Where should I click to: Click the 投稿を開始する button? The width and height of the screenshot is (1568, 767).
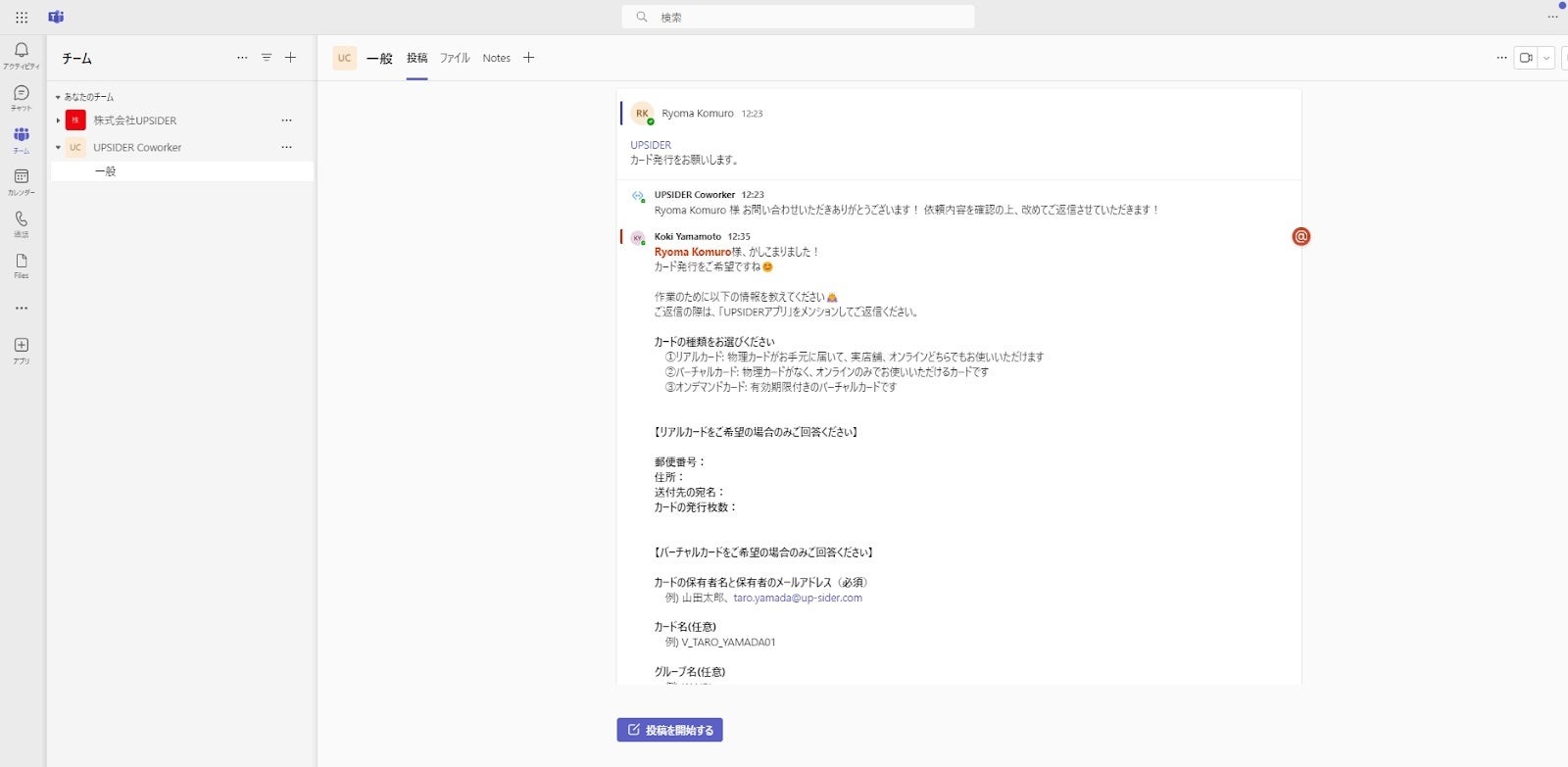tap(669, 730)
